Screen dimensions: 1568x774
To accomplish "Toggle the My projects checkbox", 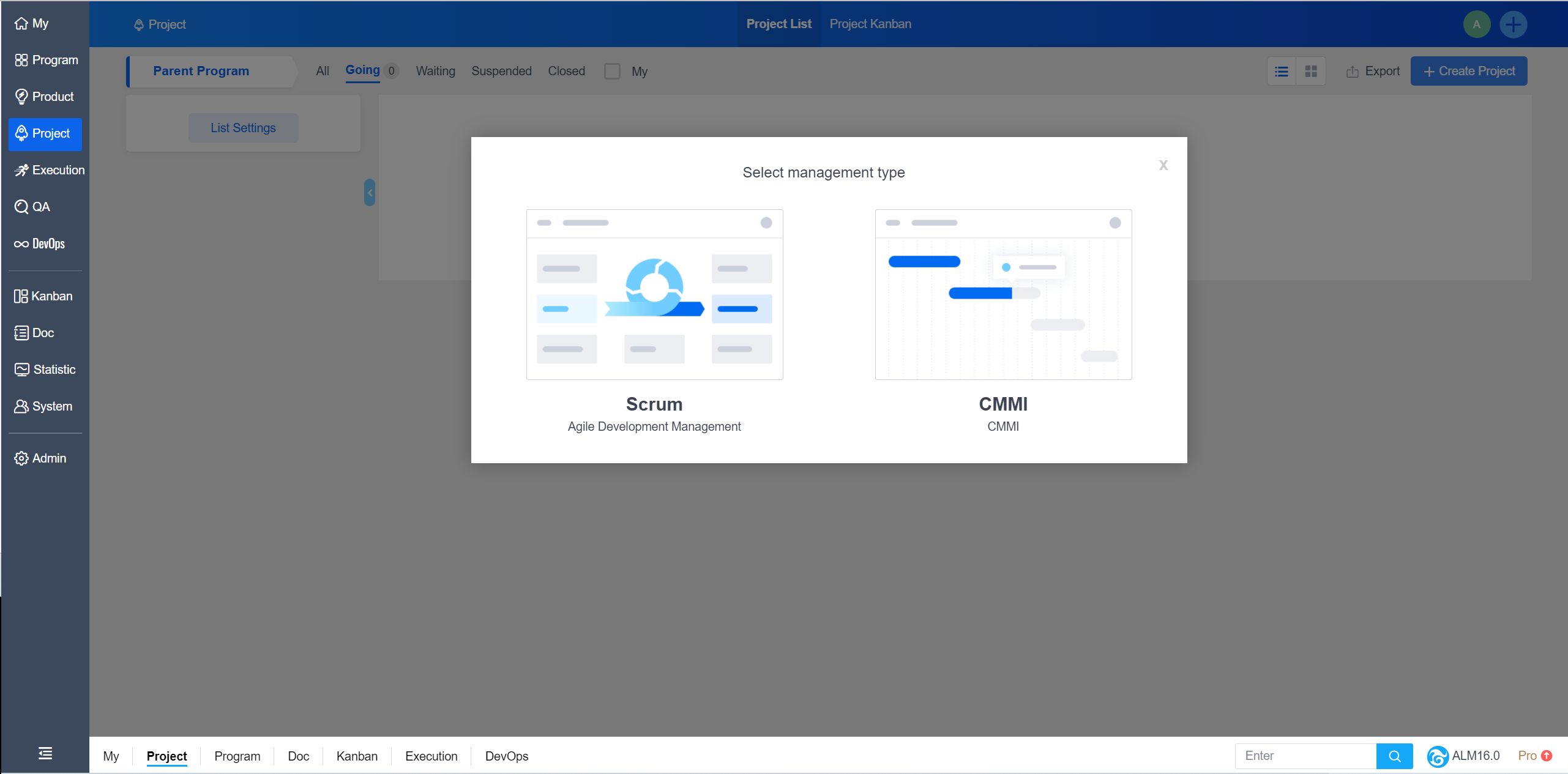I will coord(612,72).
